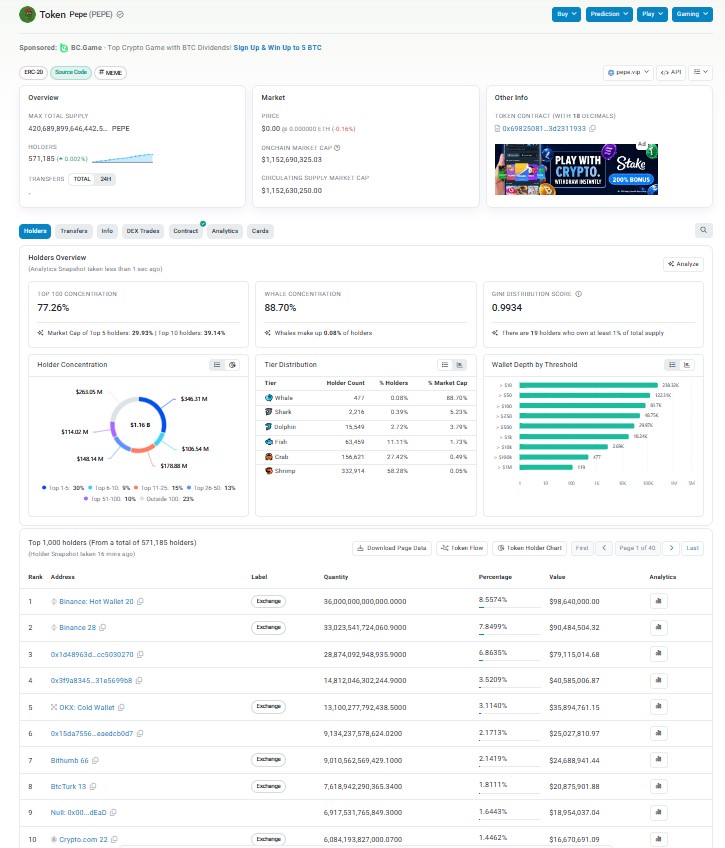Switch transfers to 24H view

[105, 179]
